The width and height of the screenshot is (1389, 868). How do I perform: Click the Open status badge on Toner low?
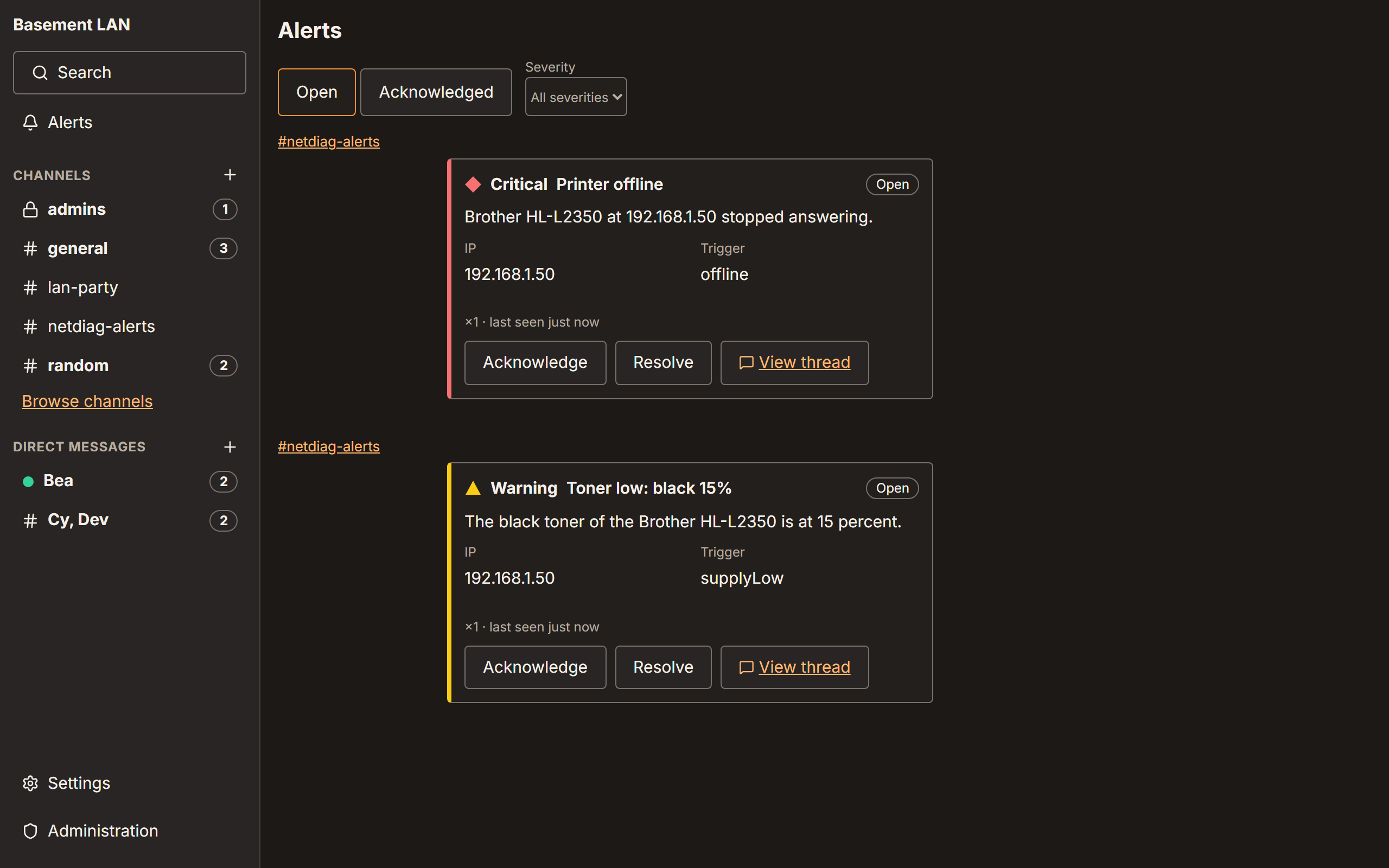tap(892, 488)
